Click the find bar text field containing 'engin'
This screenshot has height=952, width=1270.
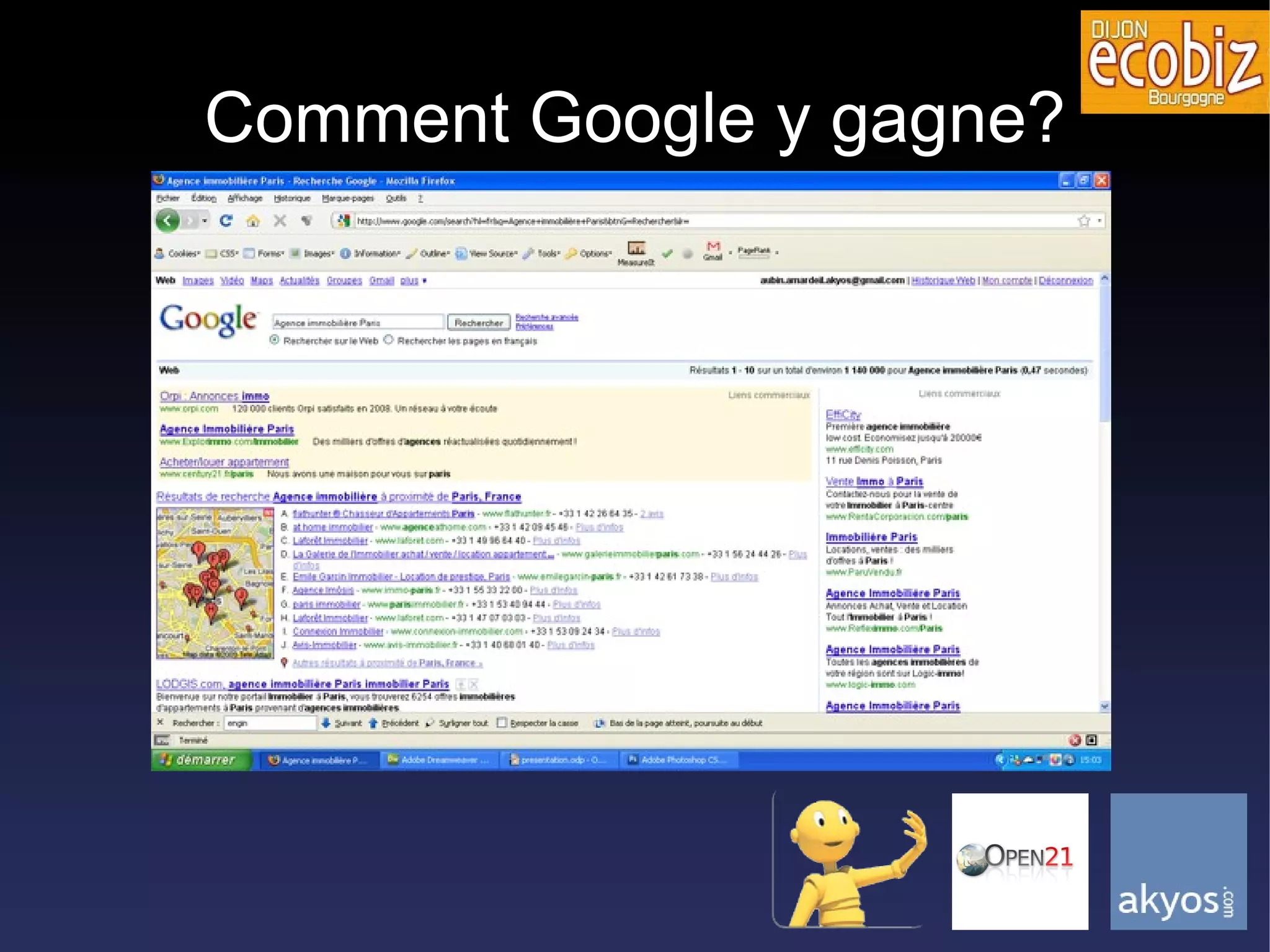(270, 723)
